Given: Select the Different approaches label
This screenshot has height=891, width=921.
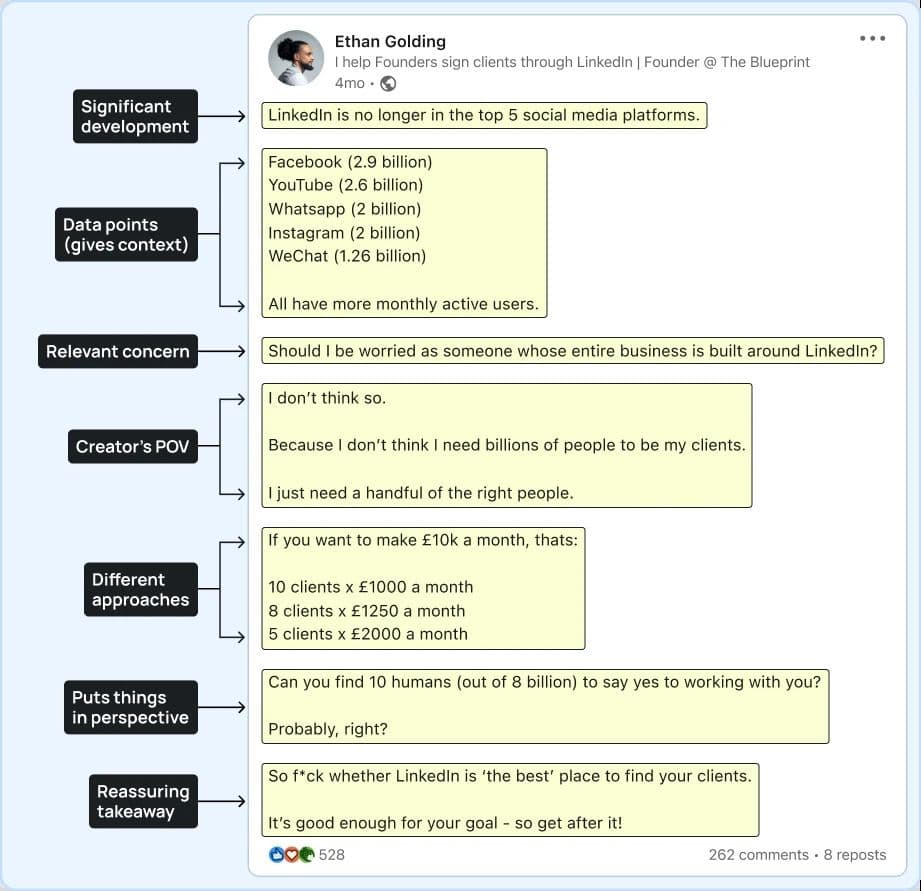Looking at the screenshot, I should (140, 590).
